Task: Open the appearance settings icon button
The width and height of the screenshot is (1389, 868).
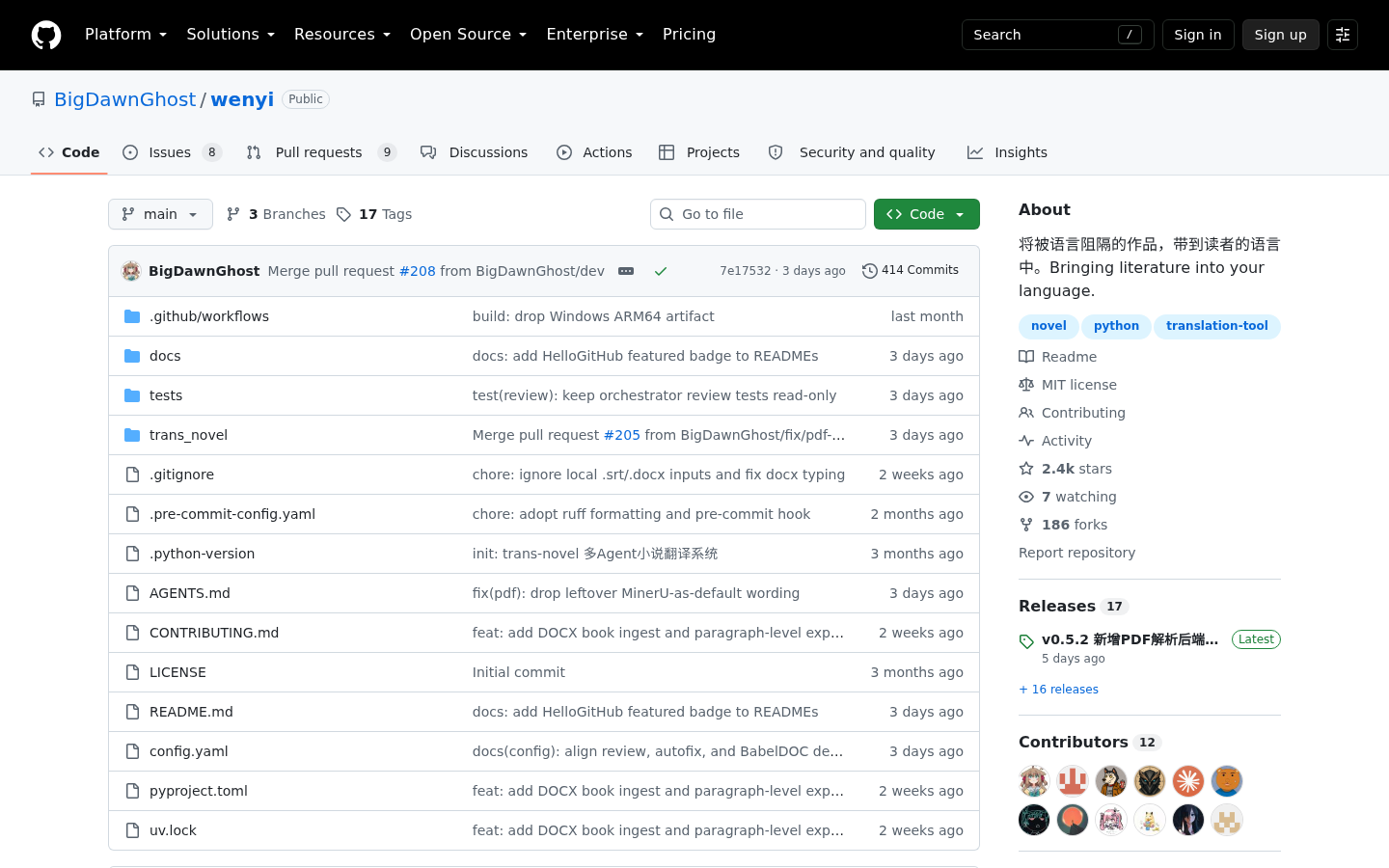Action: (x=1343, y=35)
